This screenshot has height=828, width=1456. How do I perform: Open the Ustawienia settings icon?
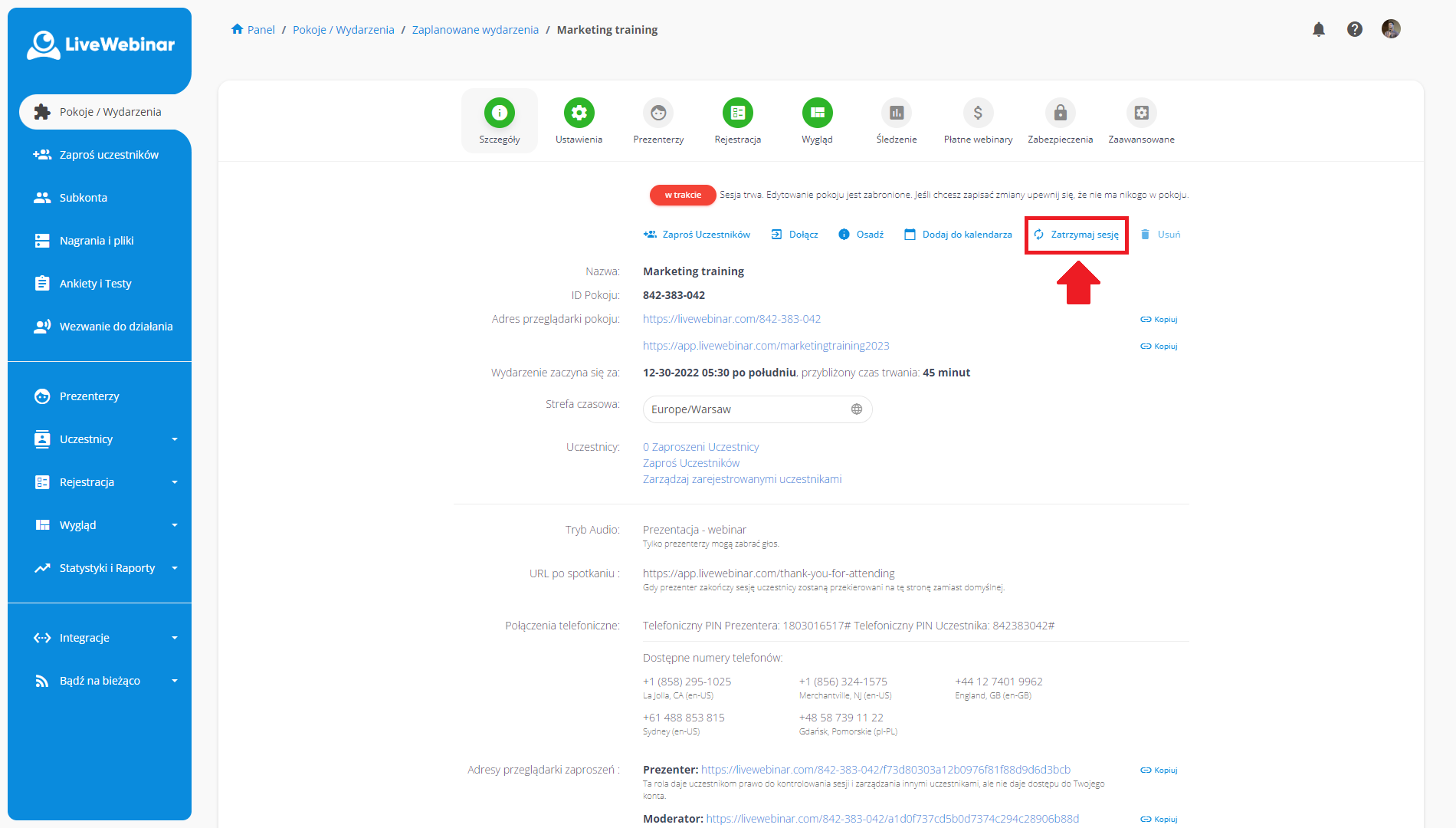pyautogui.click(x=579, y=113)
